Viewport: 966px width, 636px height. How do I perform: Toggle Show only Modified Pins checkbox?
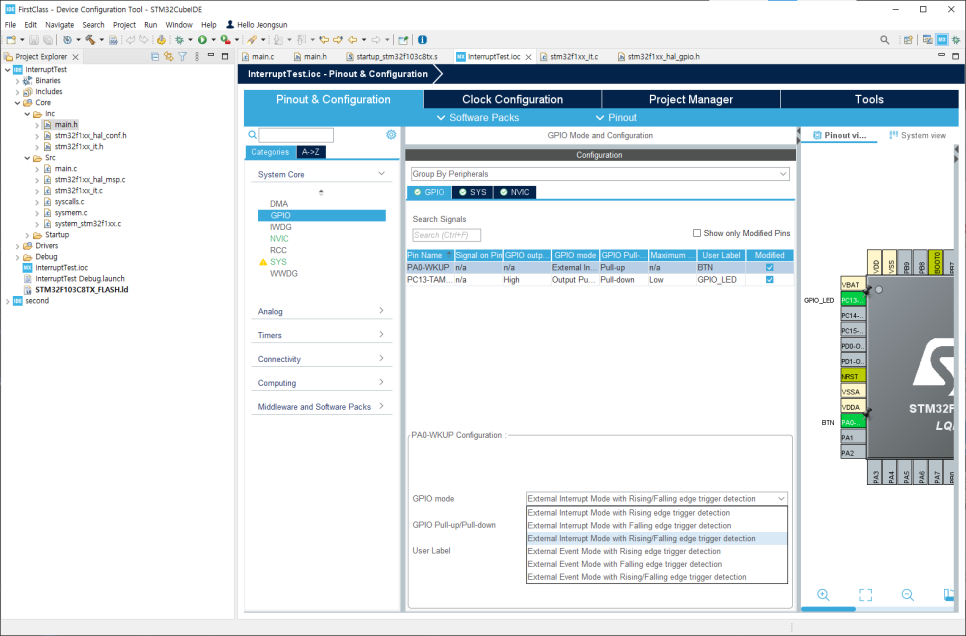697,233
